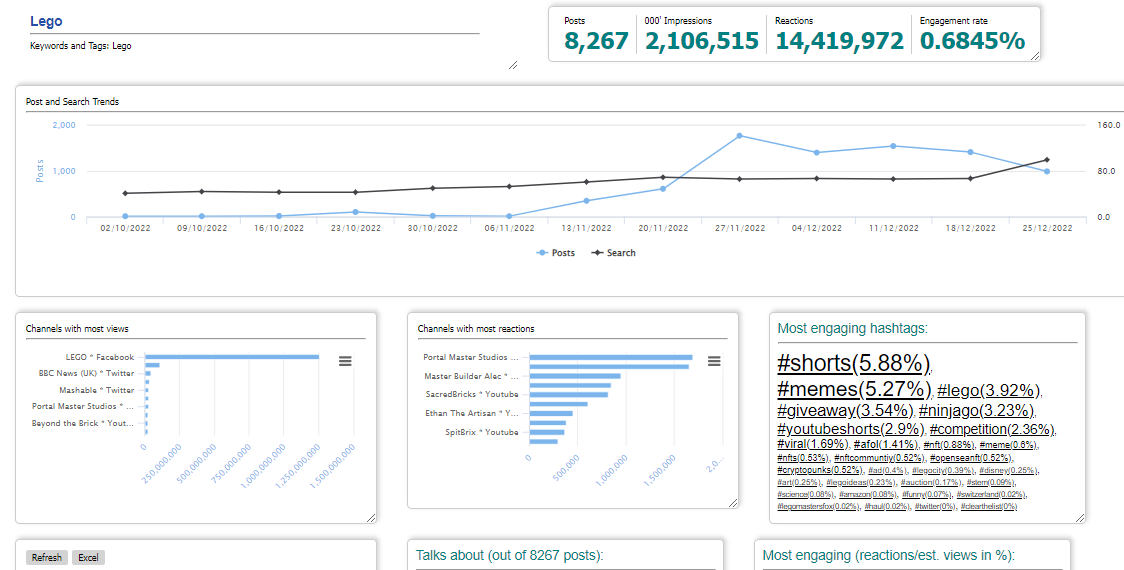1124x570 pixels.
Task: Select the Search data point for 02/10/2022
Action: (125, 194)
